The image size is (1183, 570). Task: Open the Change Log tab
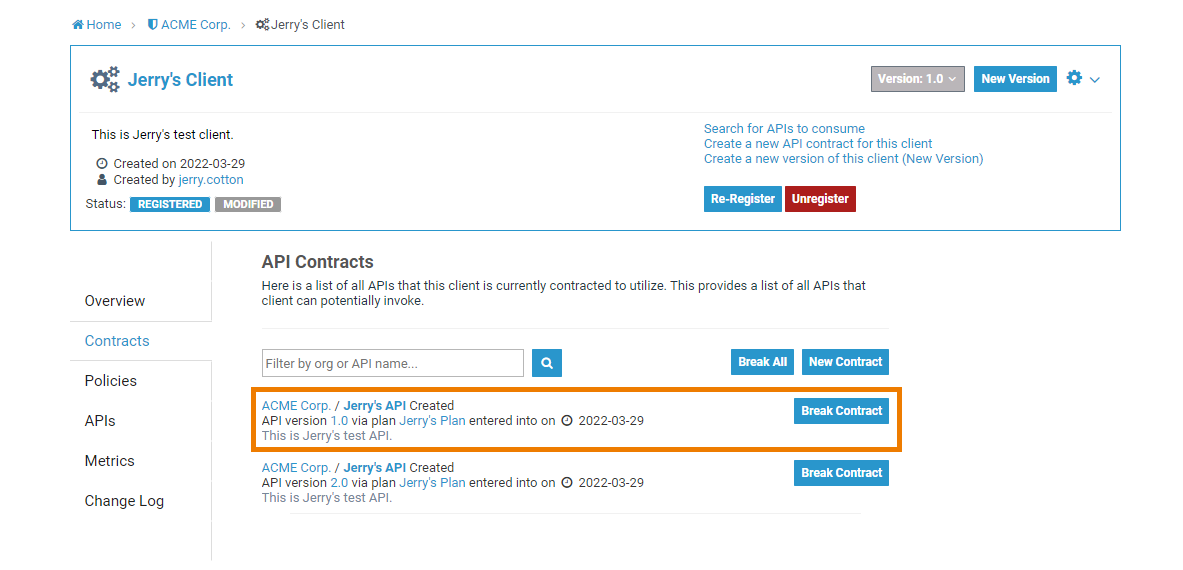click(124, 501)
